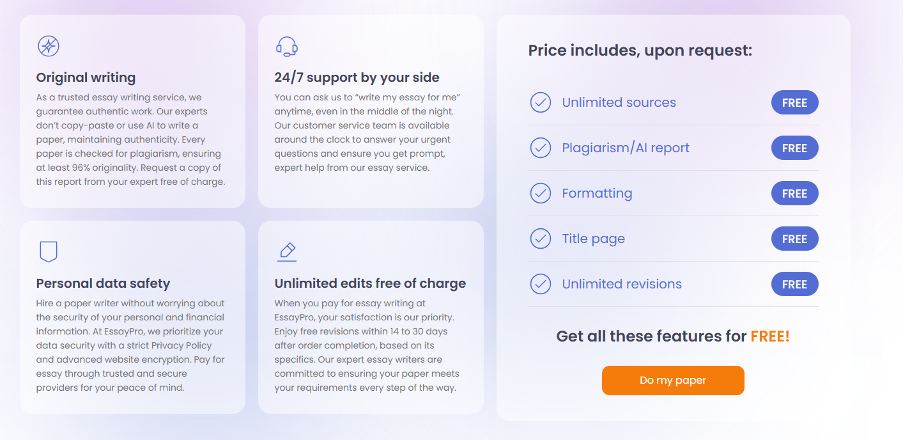Click the checkmark icon beside Formatting
Screen dimensions: 904x440
pyautogui.click(x=540, y=193)
